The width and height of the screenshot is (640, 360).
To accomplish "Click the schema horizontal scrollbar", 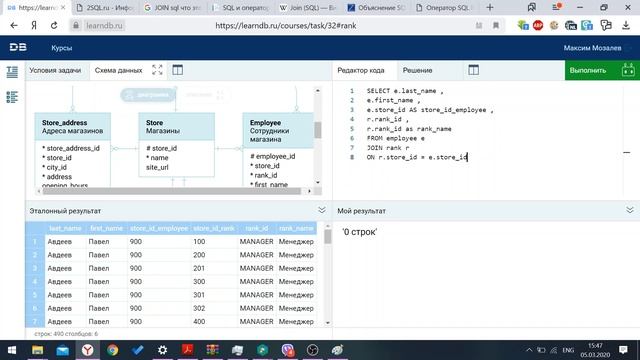I will coord(171,191).
